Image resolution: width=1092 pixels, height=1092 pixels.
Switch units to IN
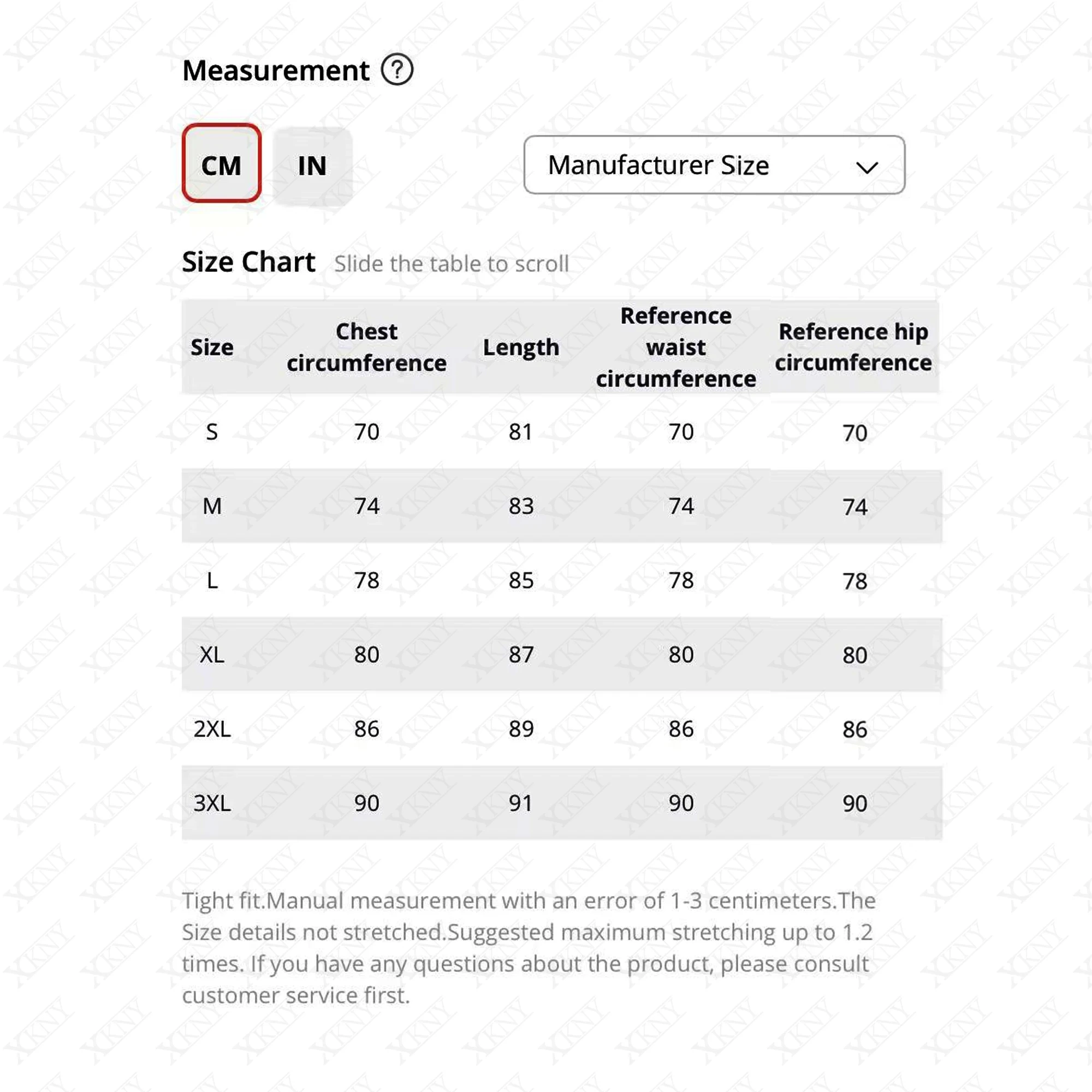312,165
